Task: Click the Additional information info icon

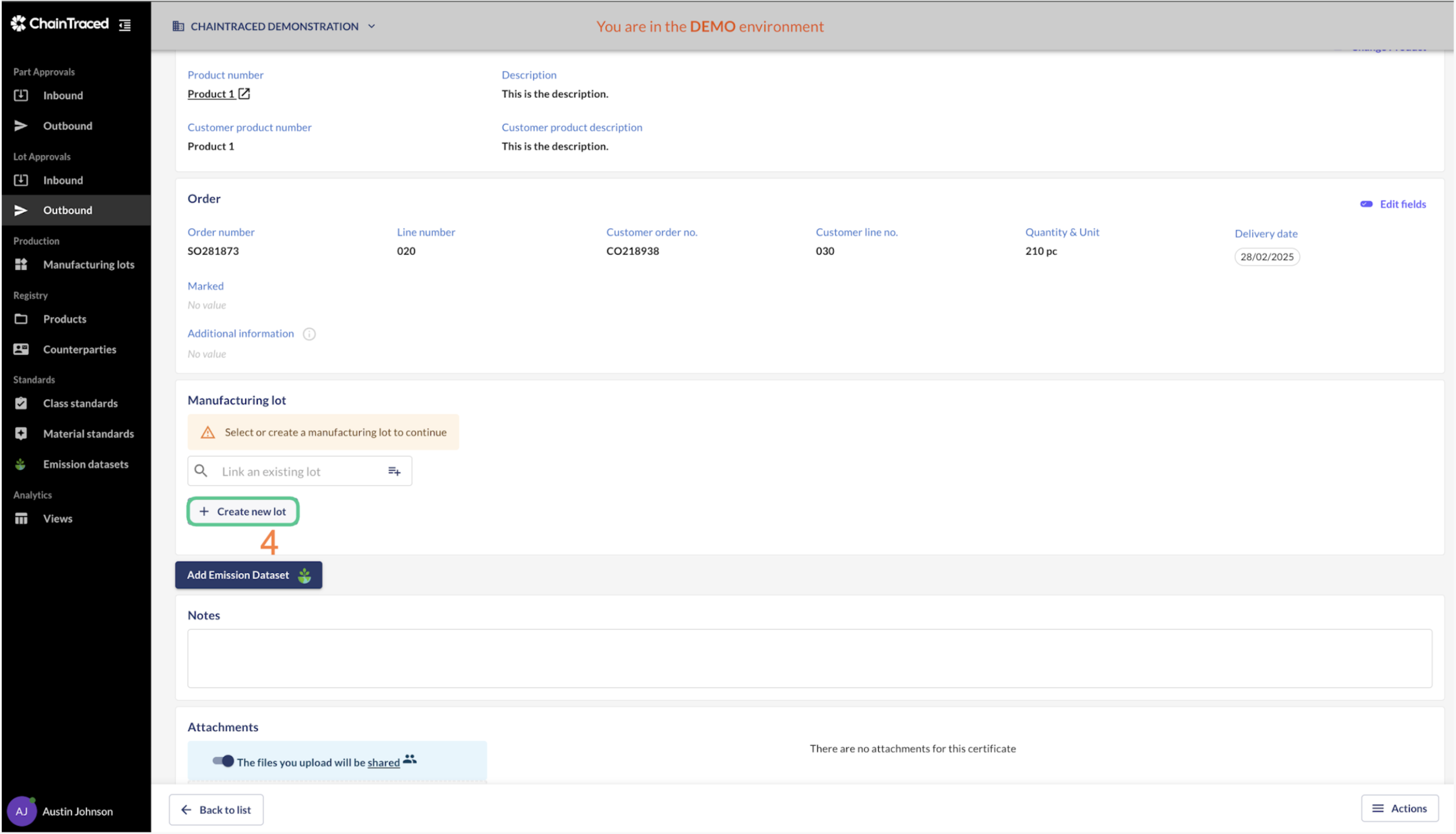Action: click(309, 334)
